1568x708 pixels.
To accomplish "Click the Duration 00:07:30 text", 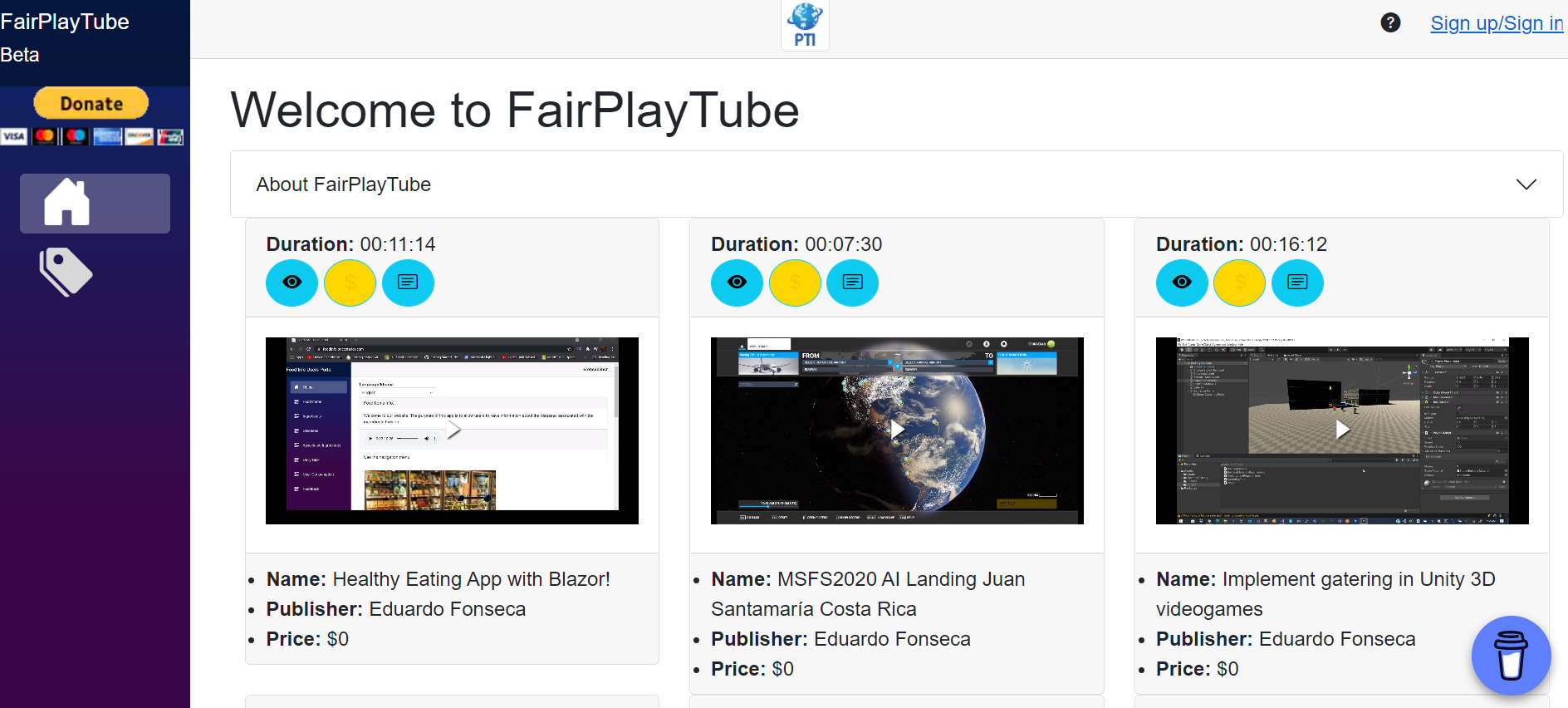I will click(x=796, y=244).
